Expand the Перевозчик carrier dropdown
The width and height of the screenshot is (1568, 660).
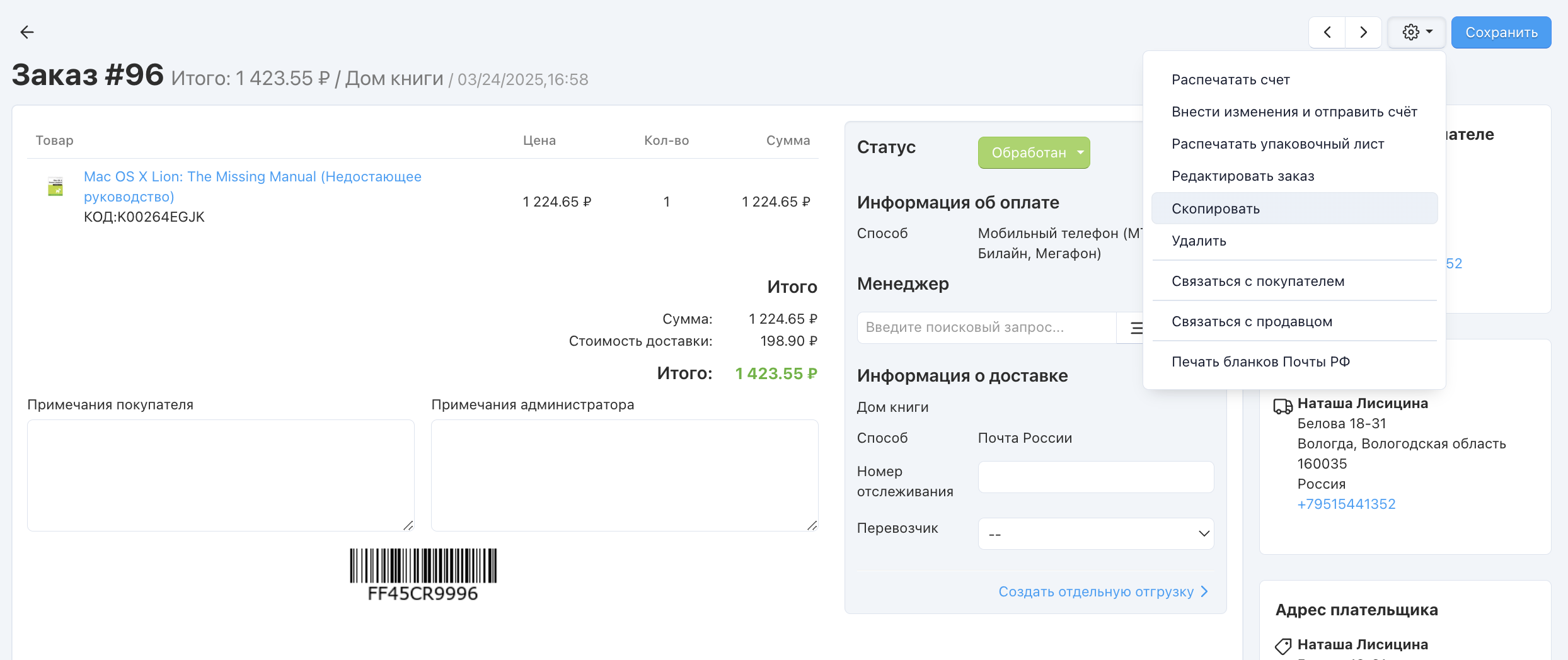coord(1095,534)
